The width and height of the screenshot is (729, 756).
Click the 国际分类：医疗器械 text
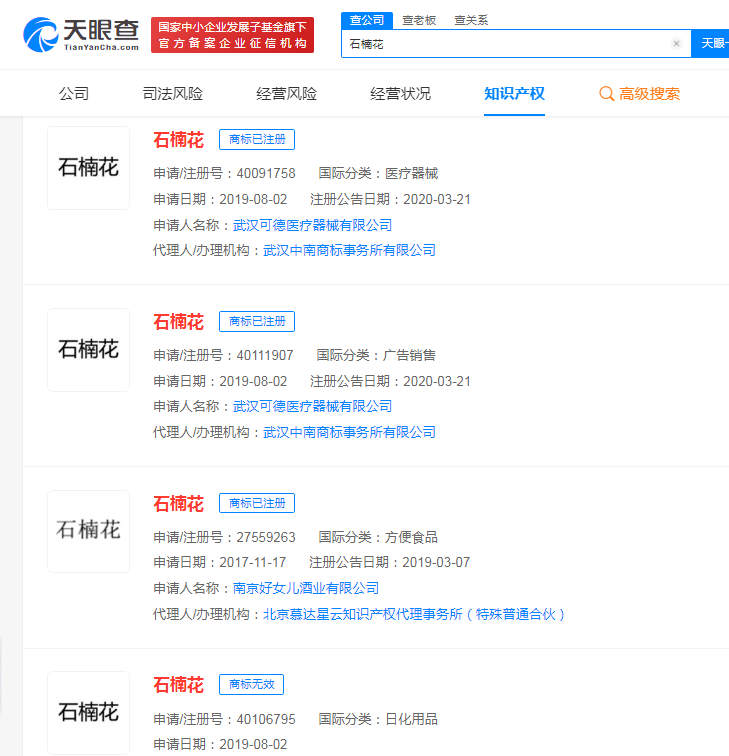point(378,173)
